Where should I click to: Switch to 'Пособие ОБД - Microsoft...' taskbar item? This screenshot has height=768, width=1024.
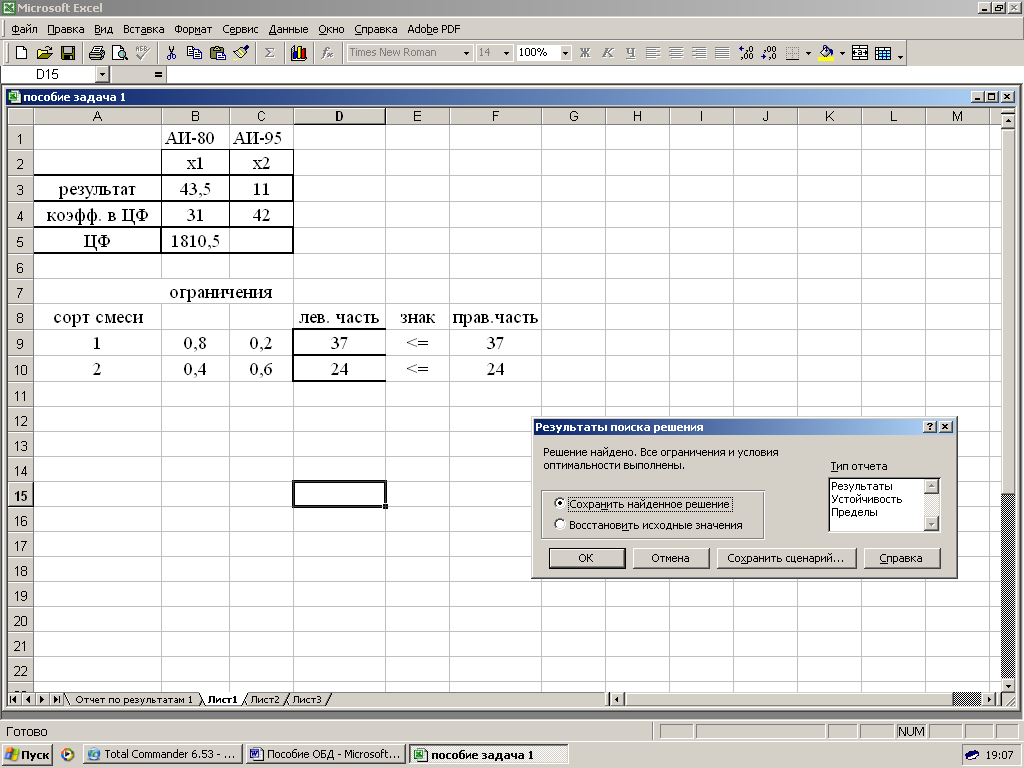[x=327, y=754]
